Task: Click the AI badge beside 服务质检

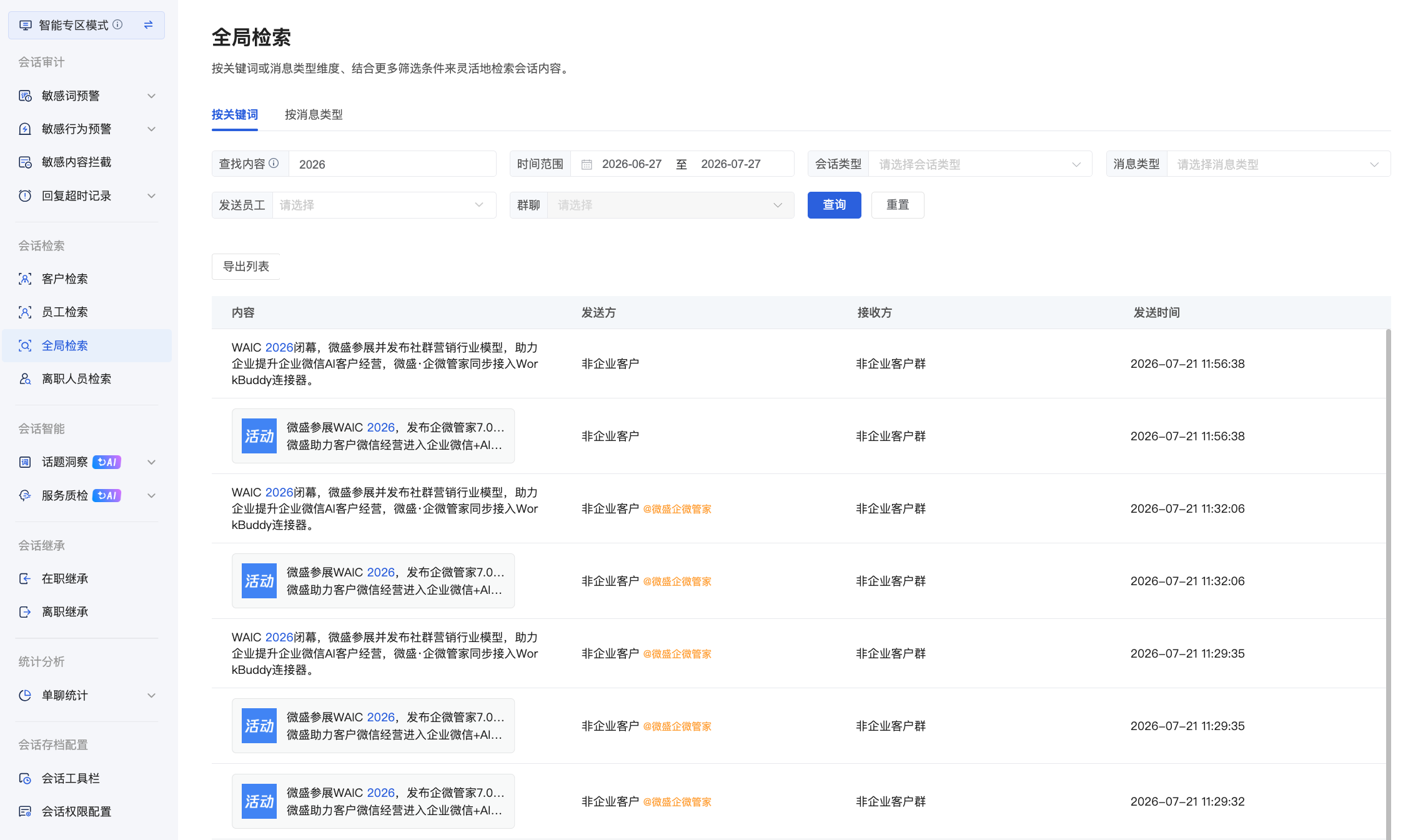Action: [107, 495]
